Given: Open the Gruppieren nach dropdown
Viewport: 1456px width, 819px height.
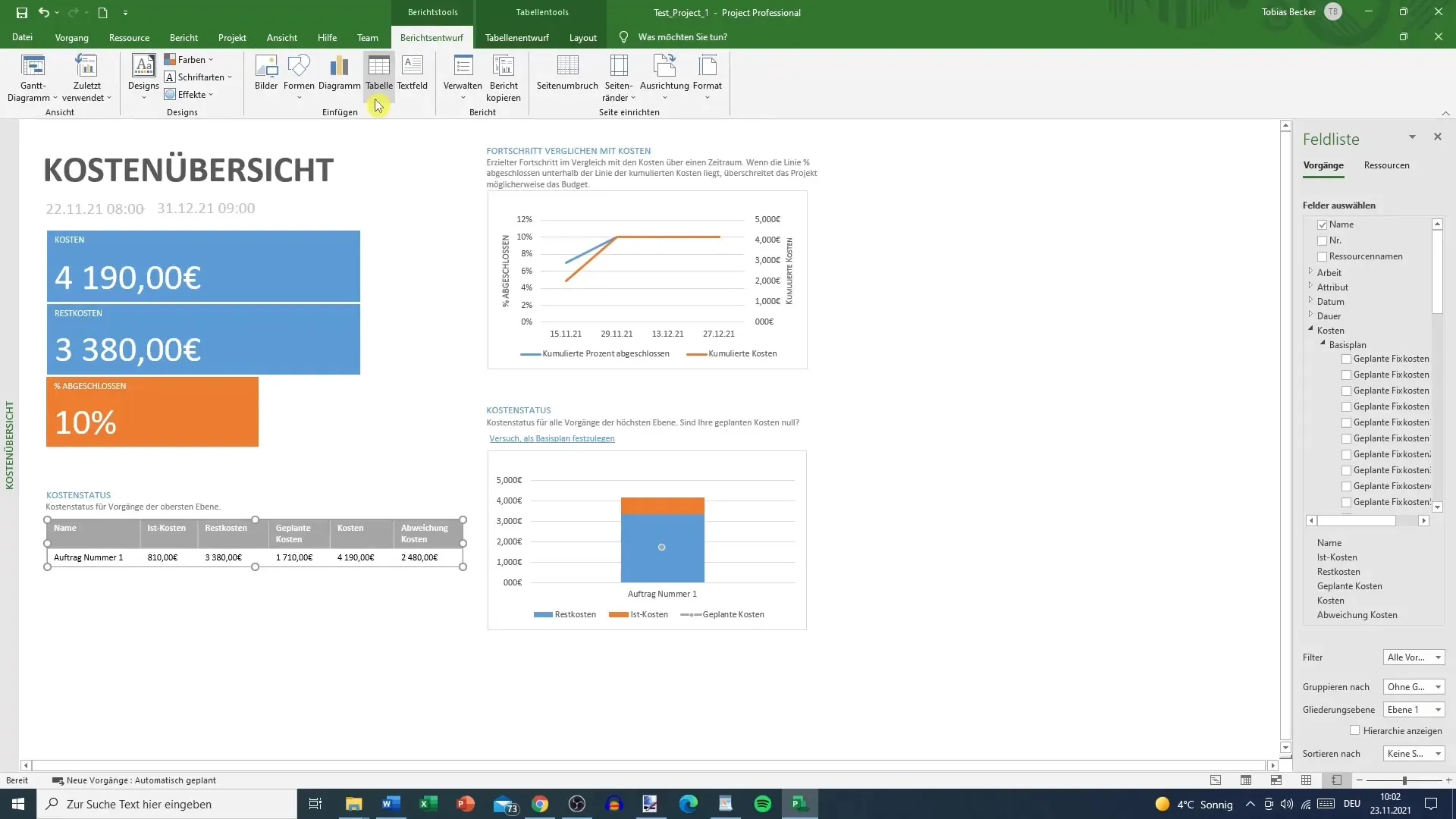Looking at the screenshot, I should [x=1414, y=687].
